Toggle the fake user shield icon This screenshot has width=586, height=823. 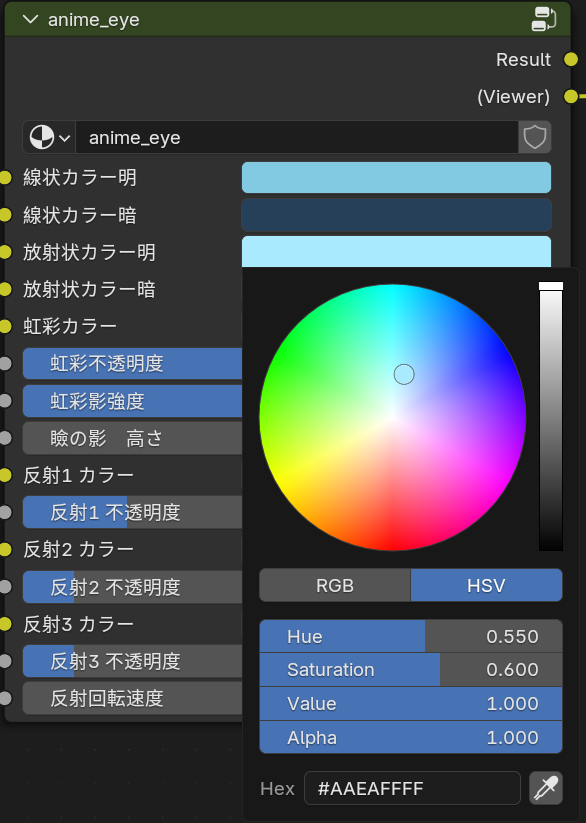click(x=535, y=138)
